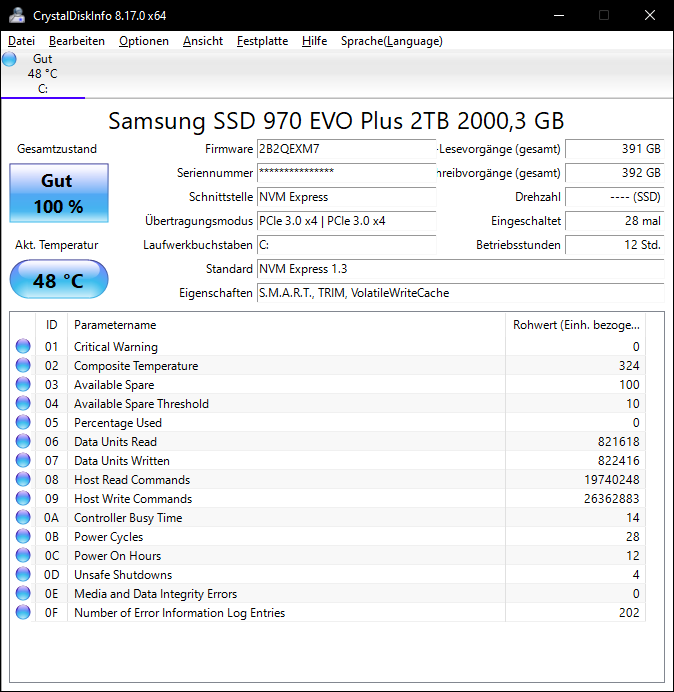
Task: Click the ID cell 0C
Action: pos(51,556)
